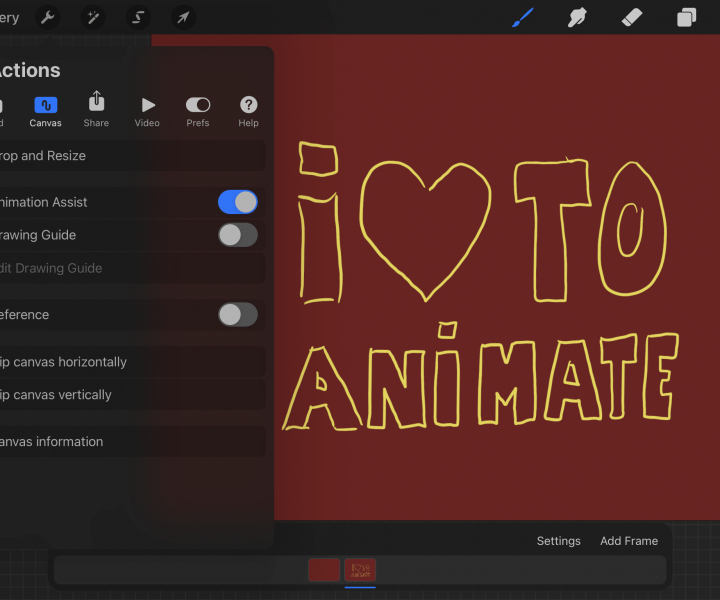The width and height of the screenshot is (720, 600).
Task: Open the Actions wrench icon
Action: [x=47, y=17]
